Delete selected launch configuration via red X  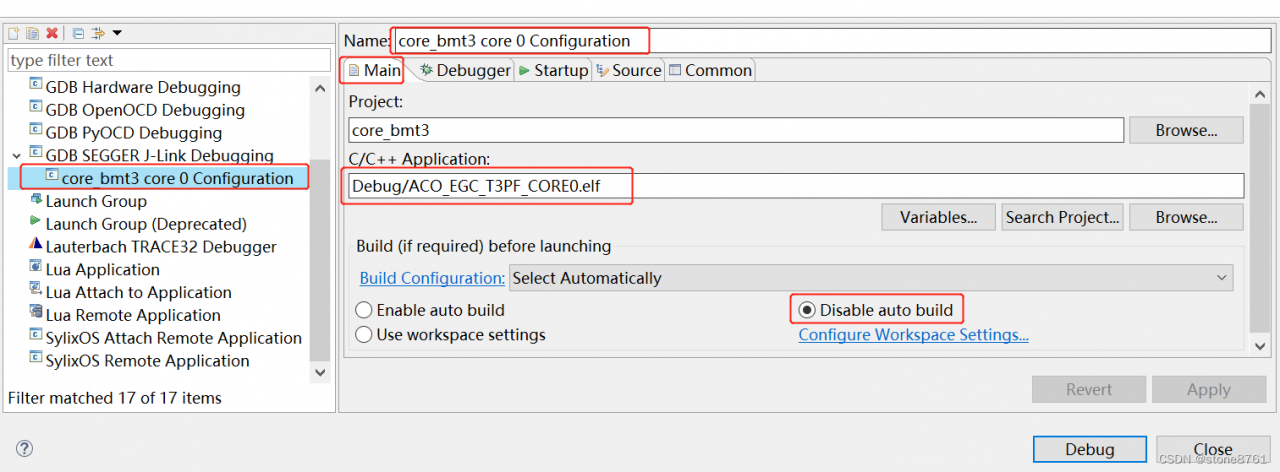(x=52, y=34)
